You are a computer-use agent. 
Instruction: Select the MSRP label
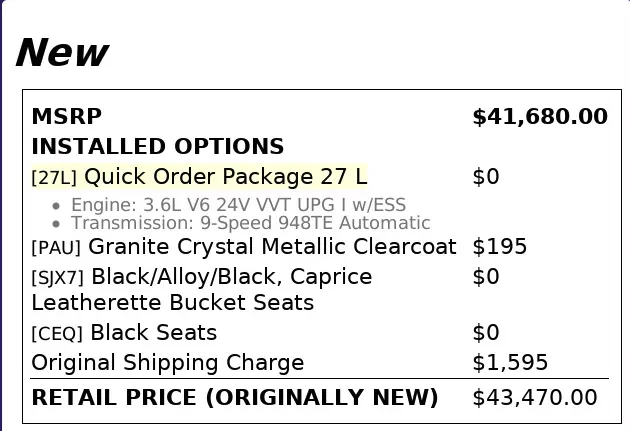pyautogui.click(x=67, y=117)
